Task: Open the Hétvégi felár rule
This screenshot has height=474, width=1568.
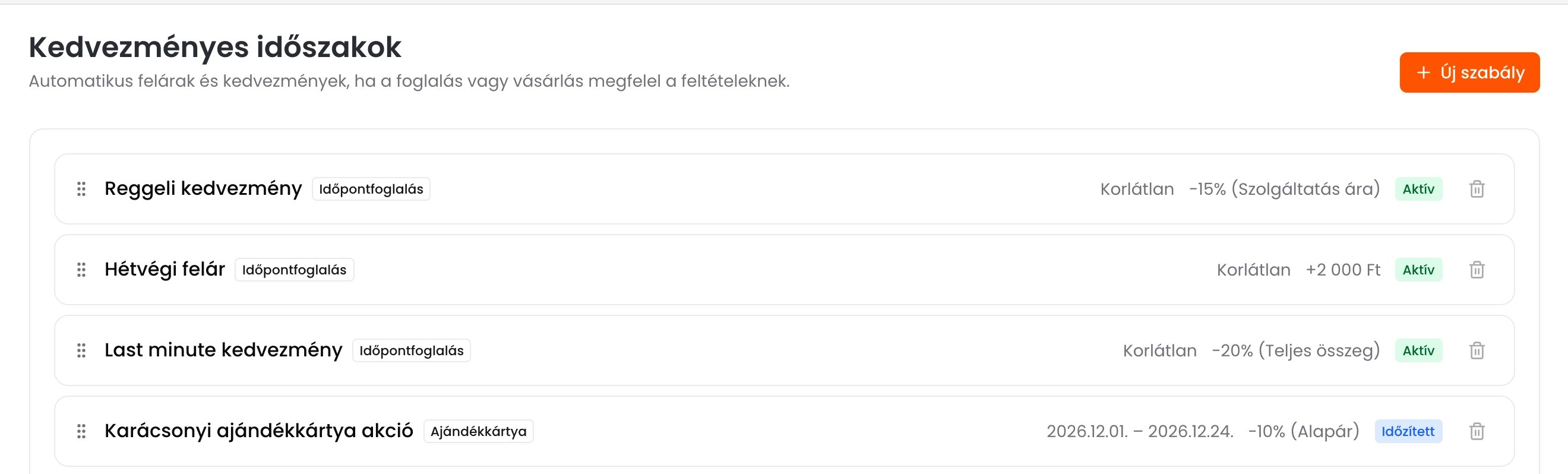Action: pyautogui.click(x=165, y=269)
